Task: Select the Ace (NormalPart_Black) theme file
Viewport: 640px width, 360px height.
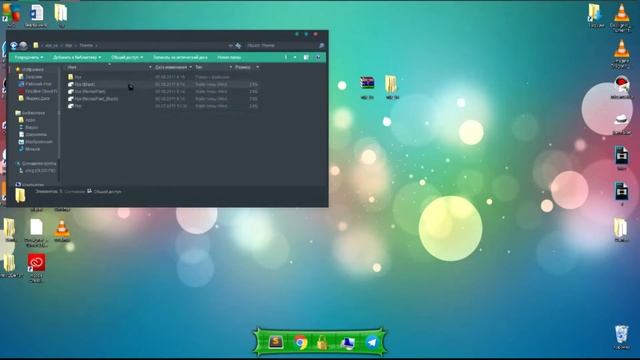Action: coord(163,99)
